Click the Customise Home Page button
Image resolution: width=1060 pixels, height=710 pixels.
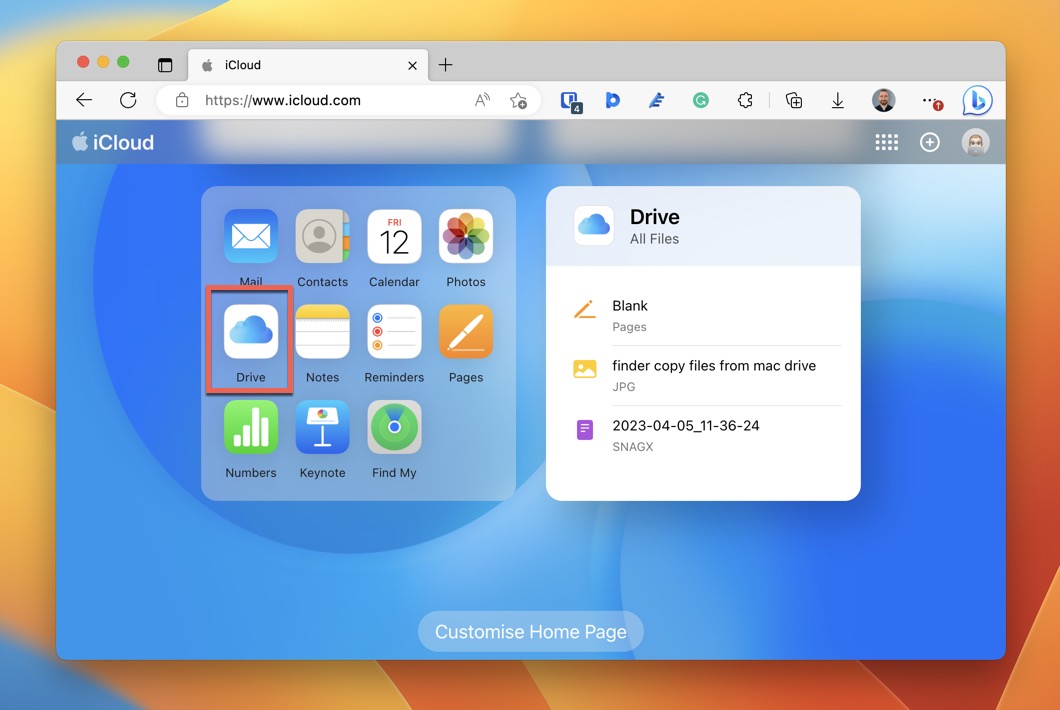[531, 632]
